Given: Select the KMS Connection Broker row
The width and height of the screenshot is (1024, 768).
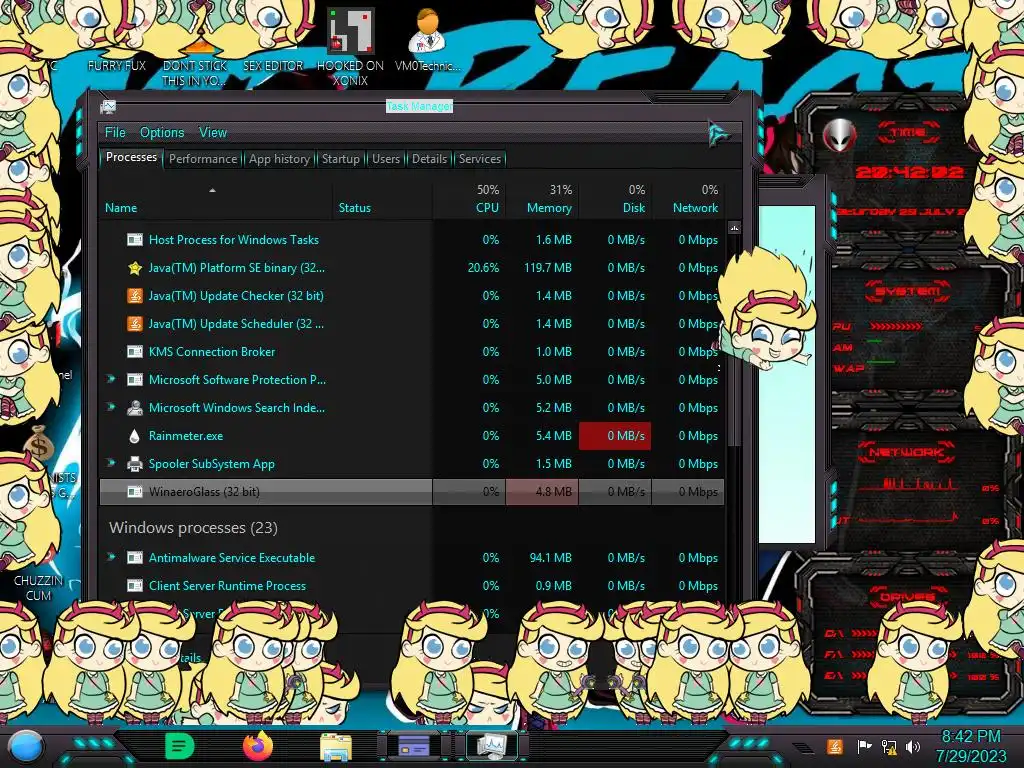Looking at the screenshot, I should [411, 351].
